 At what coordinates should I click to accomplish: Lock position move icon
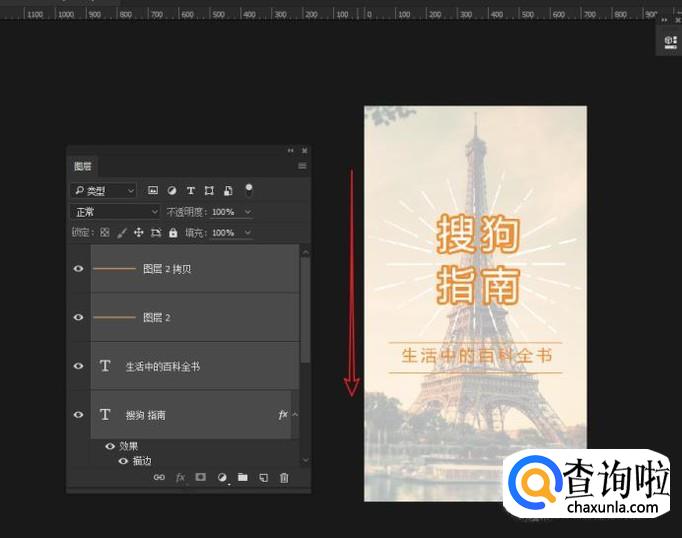coord(138,232)
